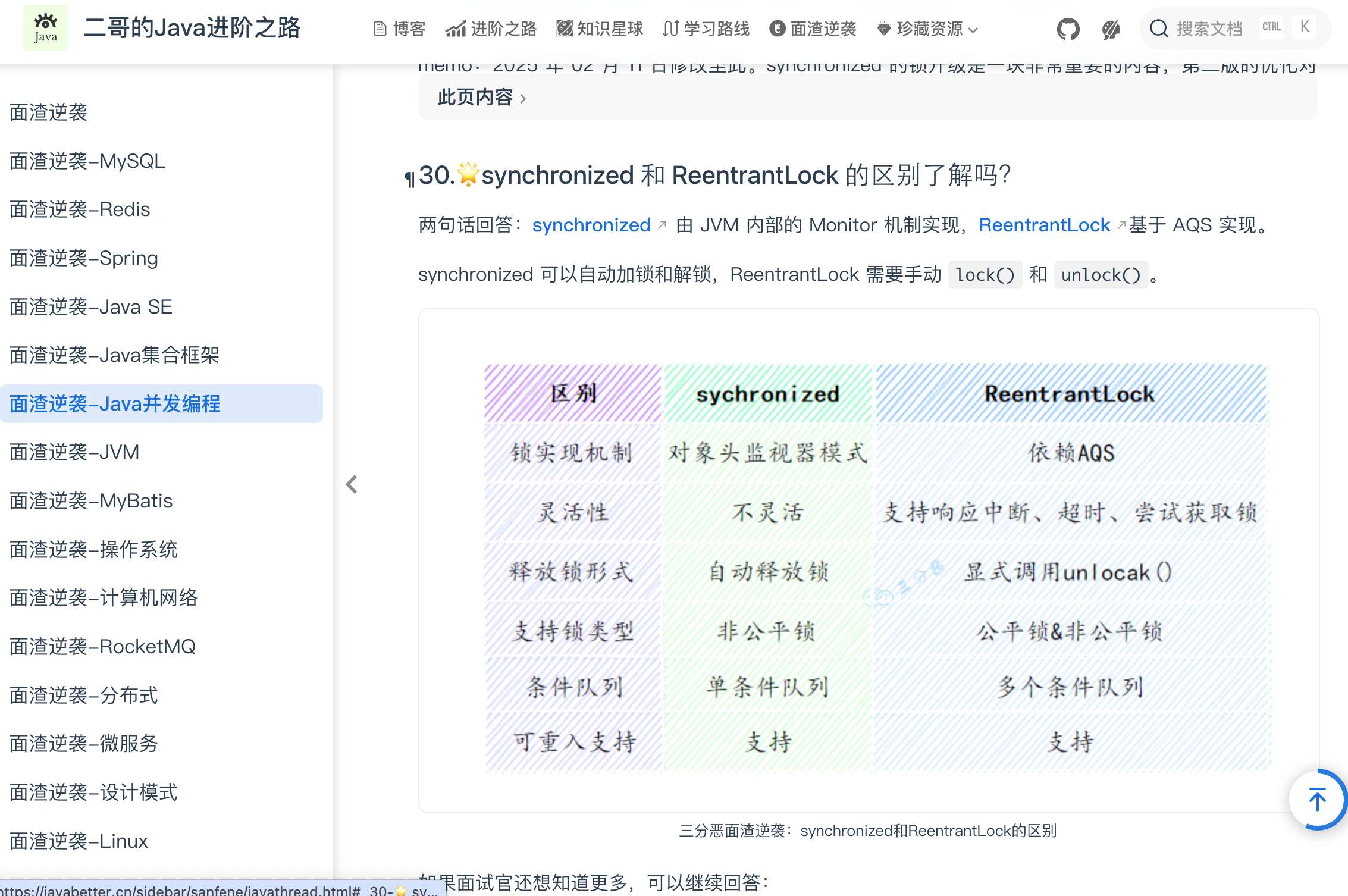This screenshot has width=1348, height=896.
Task: Toggle the dark mode appearance icon
Action: 1111,29
